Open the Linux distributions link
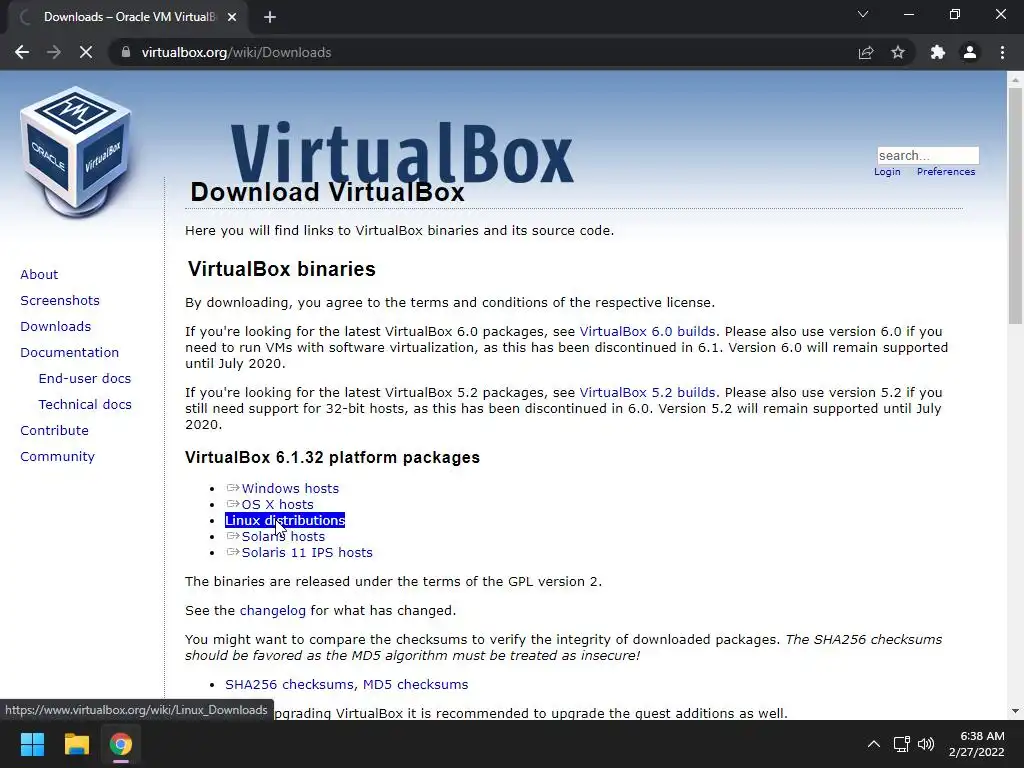The image size is (1024, 768). tap(285, 520)
